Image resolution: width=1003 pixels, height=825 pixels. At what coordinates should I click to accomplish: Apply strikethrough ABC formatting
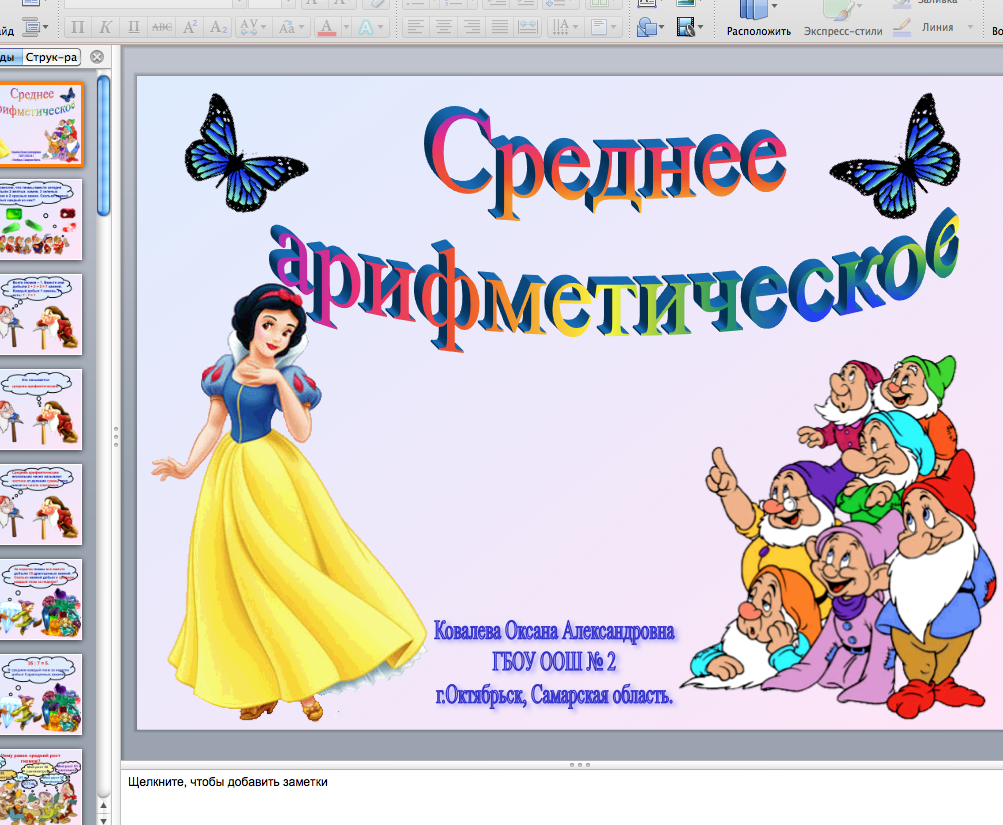click(162, 28)
